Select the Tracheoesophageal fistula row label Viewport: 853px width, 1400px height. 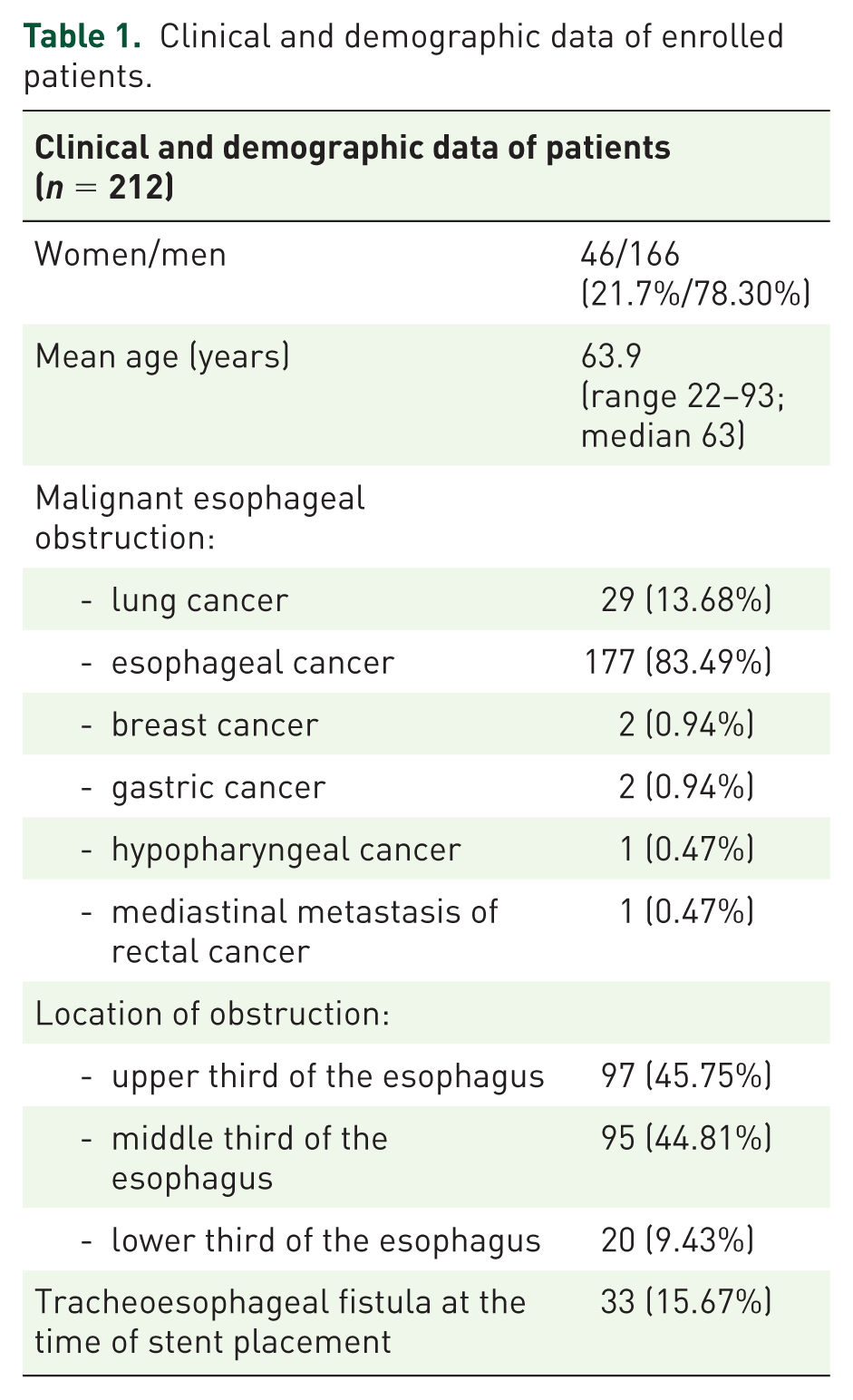click(x=280, y=1322)
